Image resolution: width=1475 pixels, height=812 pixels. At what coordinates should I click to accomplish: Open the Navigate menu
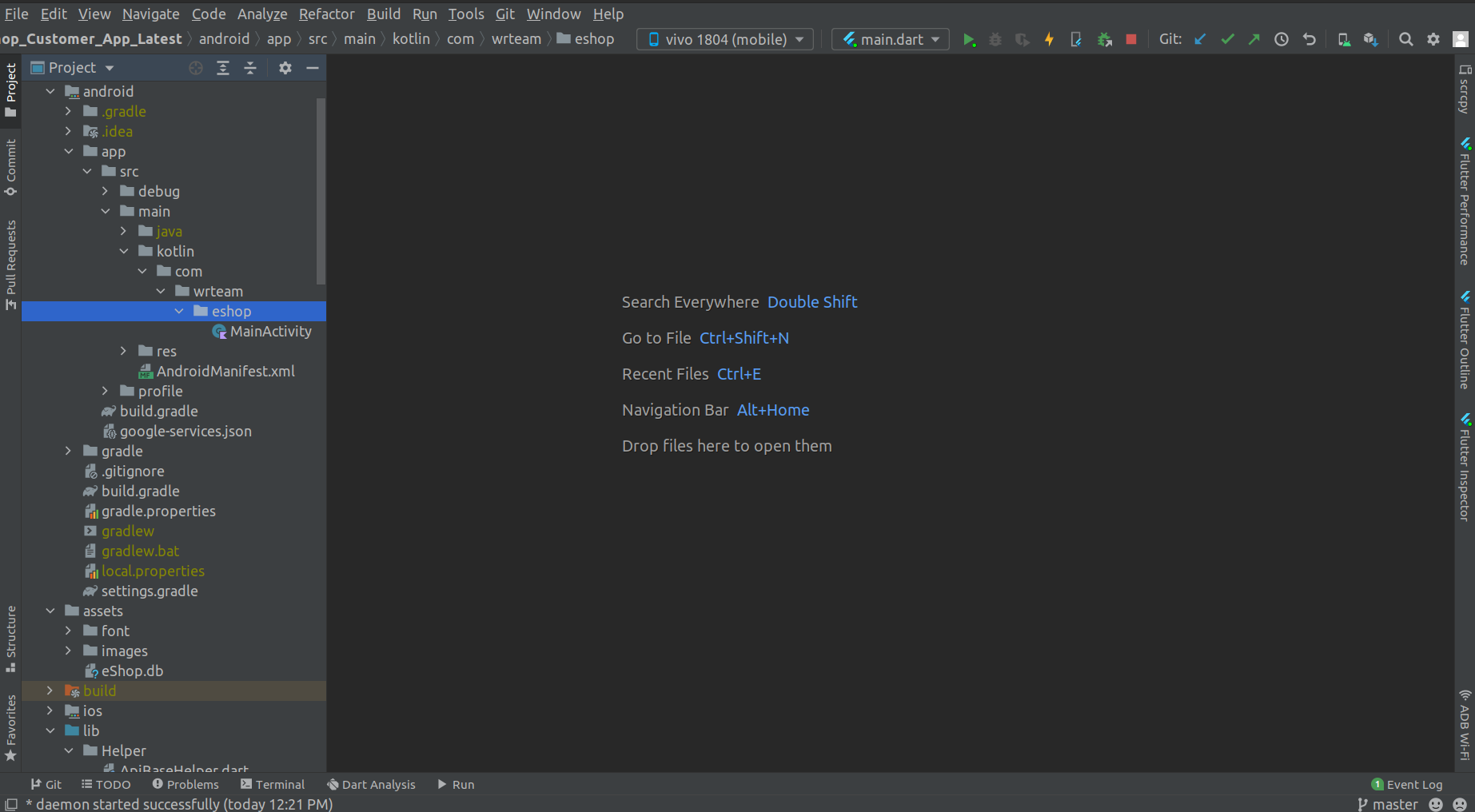point(150,14)
